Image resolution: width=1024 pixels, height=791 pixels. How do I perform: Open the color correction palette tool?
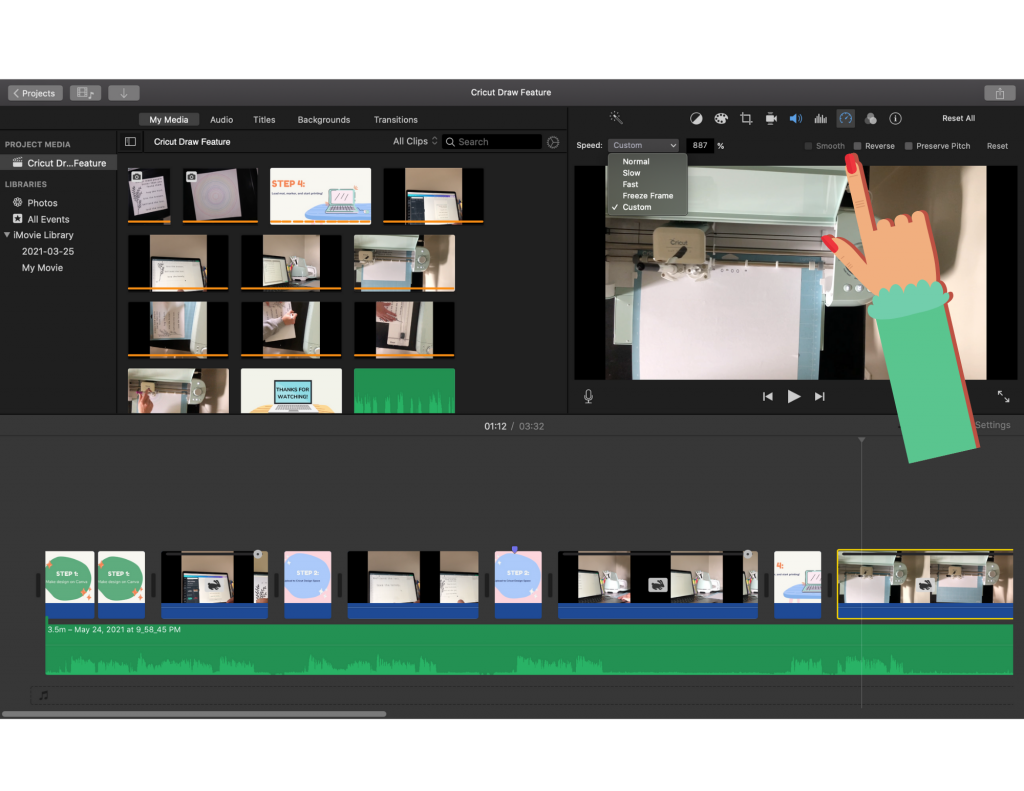point(721,118)
